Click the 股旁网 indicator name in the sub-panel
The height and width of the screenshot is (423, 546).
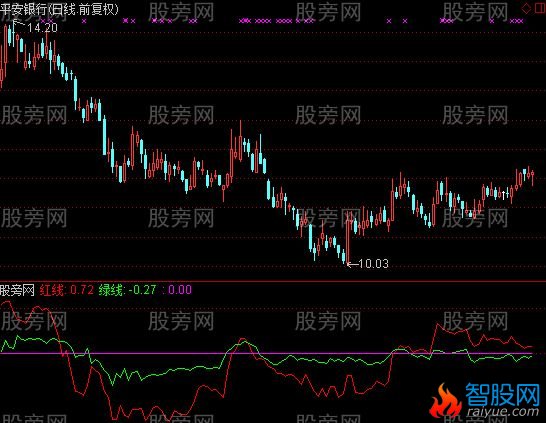[17, 290]
